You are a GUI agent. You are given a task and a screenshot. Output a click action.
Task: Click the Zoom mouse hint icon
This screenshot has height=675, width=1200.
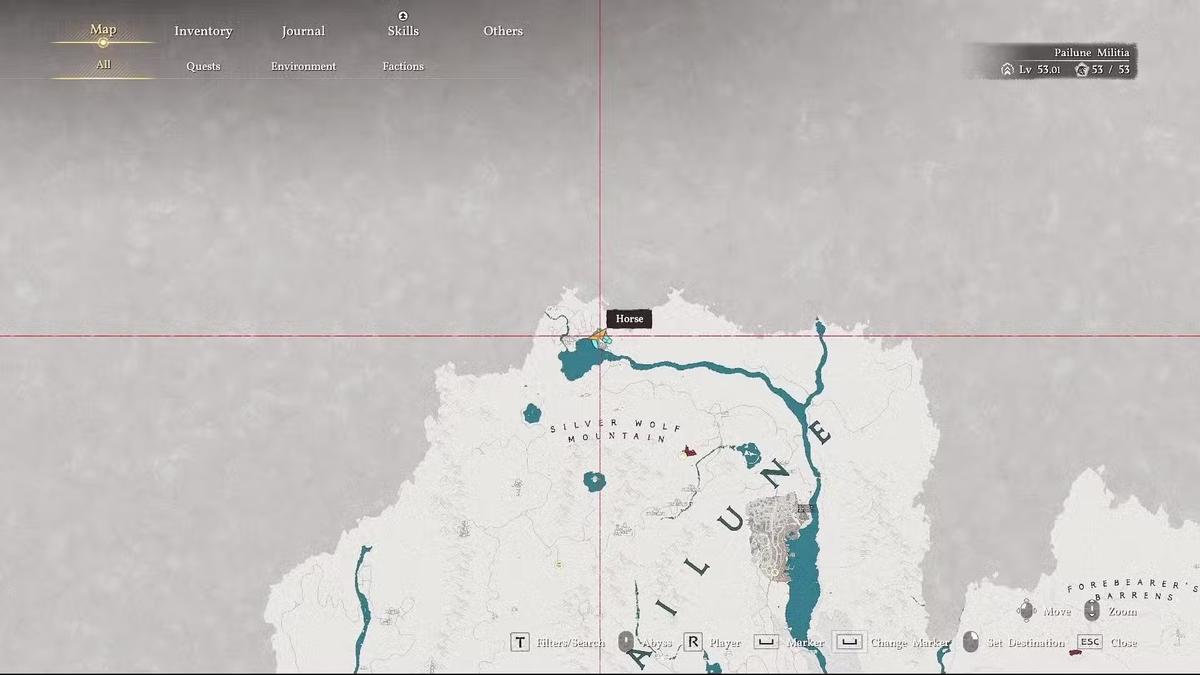point(1092,610)
